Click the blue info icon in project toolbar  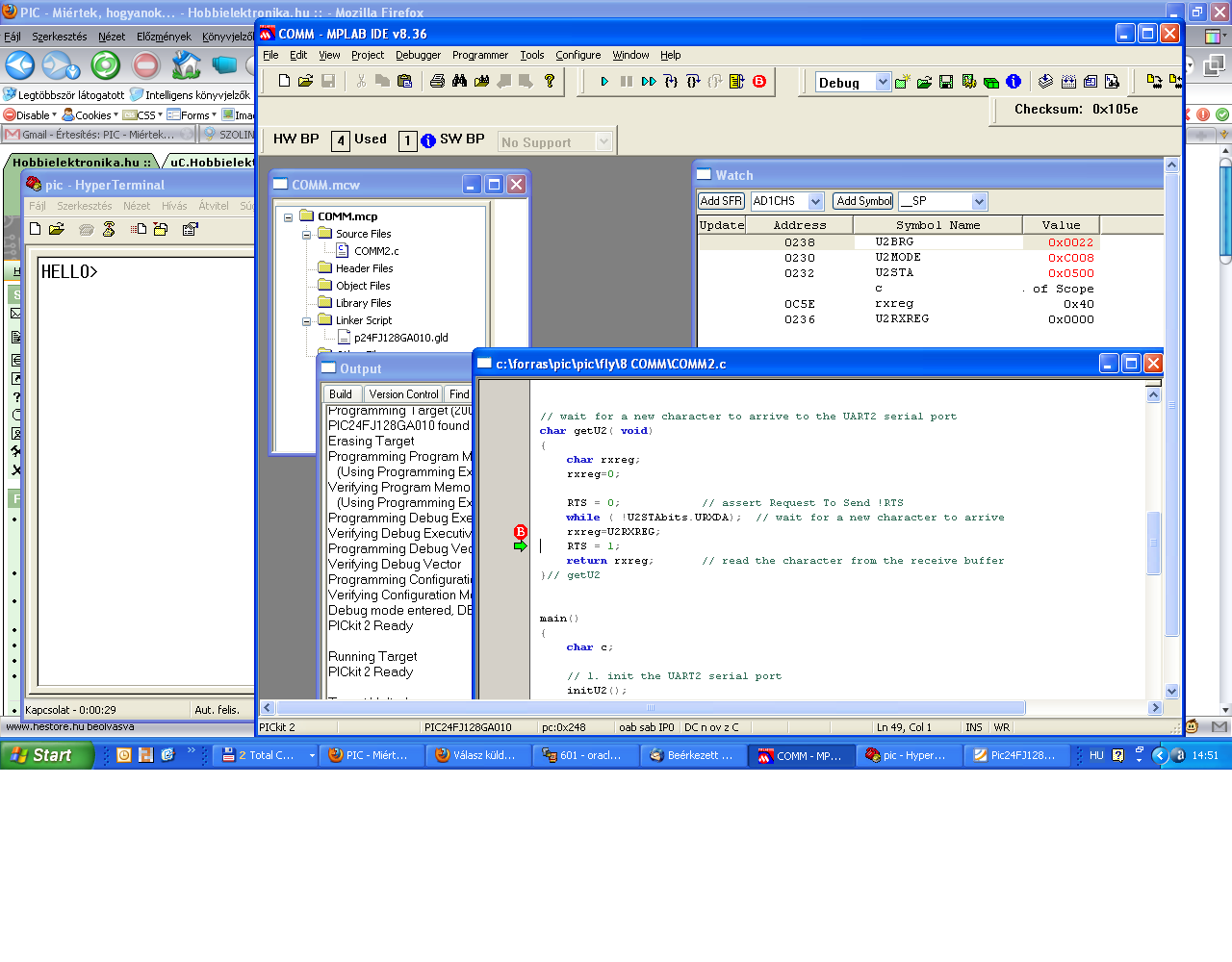pos(1014,82)
